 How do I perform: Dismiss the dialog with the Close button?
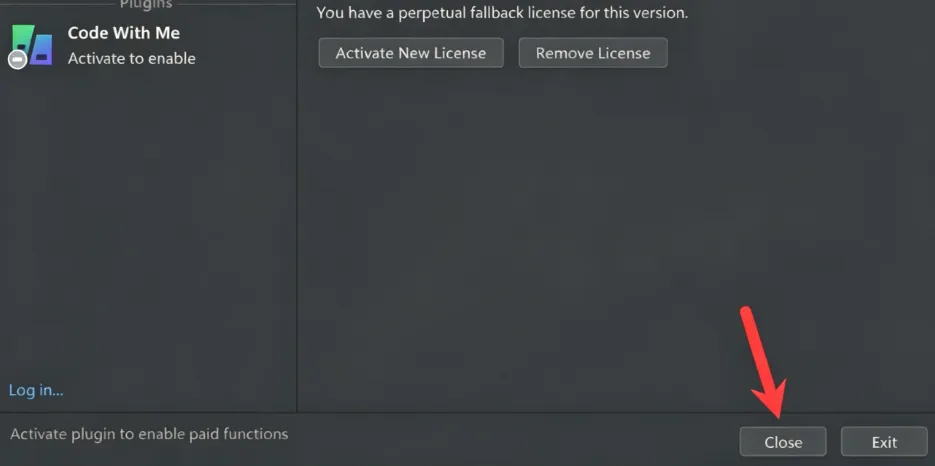click(x=783, y=442)
